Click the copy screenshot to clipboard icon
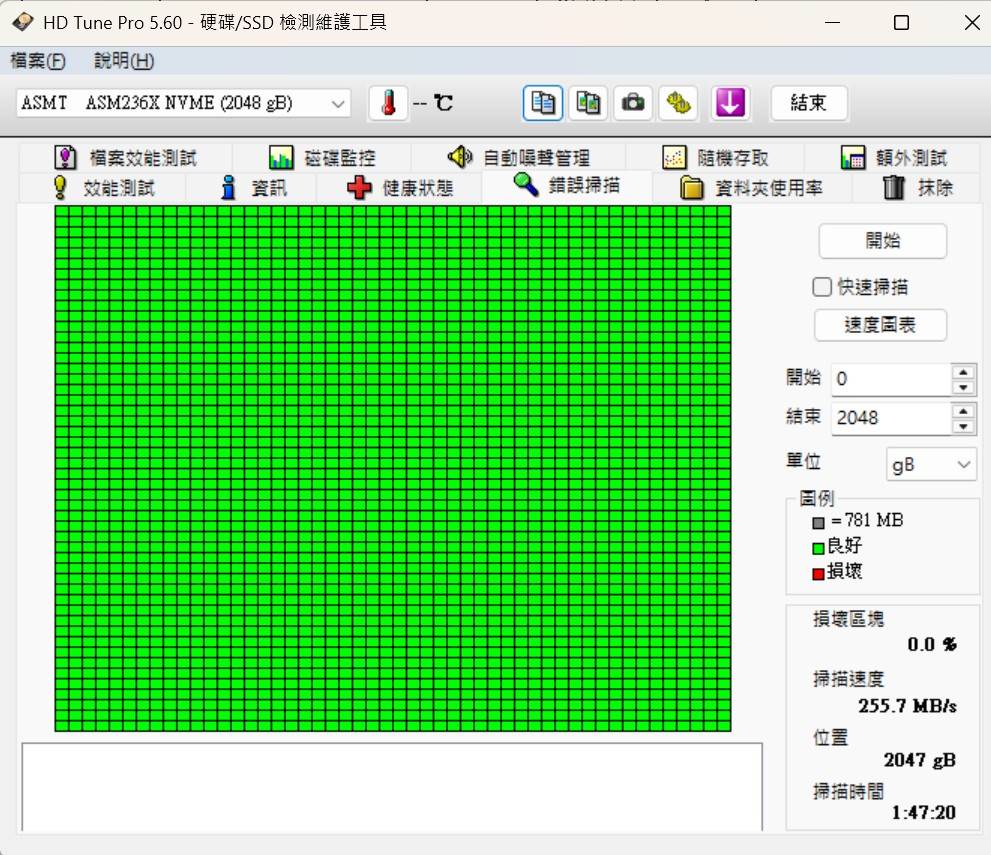The height and width of the screenshot is (855, 991). (588, 103)
